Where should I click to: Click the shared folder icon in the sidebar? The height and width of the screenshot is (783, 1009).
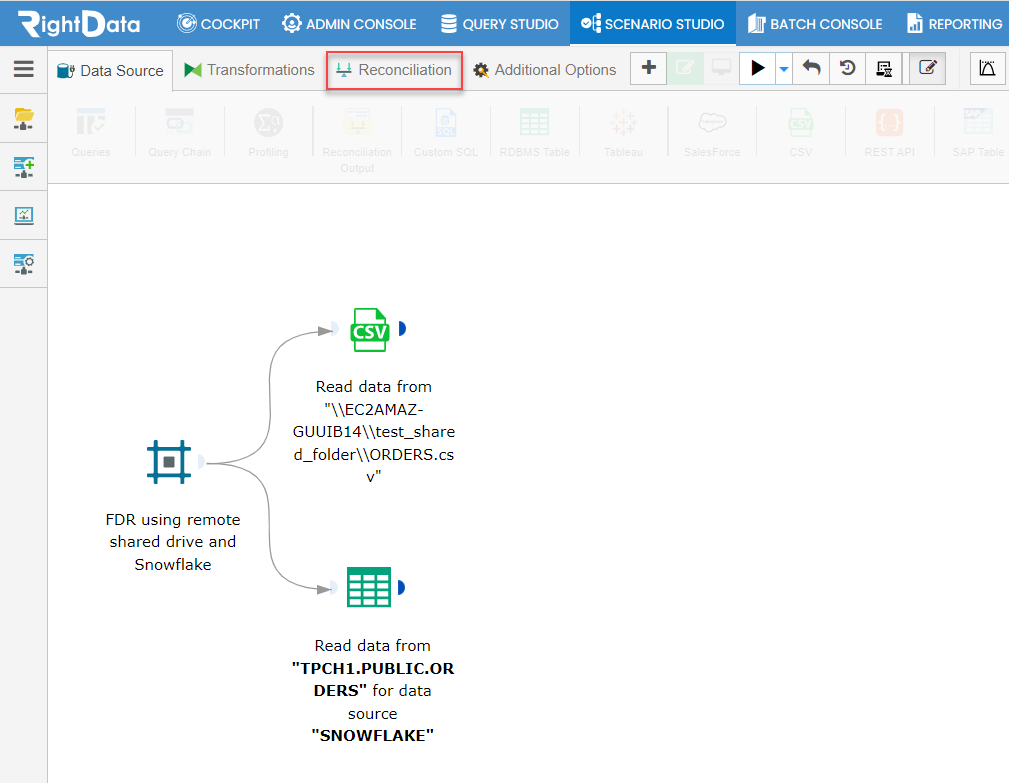pos(24,118)
